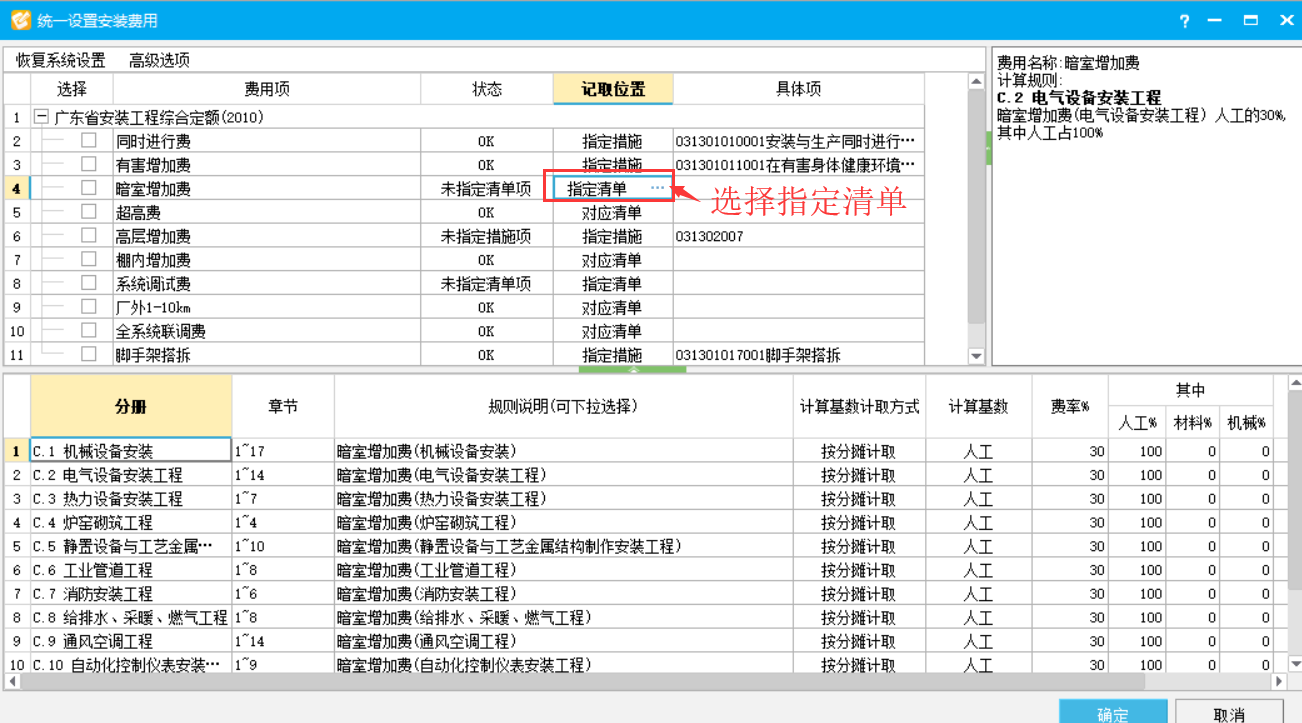1302x723 pixels.
Task: Click lower table vertical scrollbar up arrow
Action: pos(1294,383)
